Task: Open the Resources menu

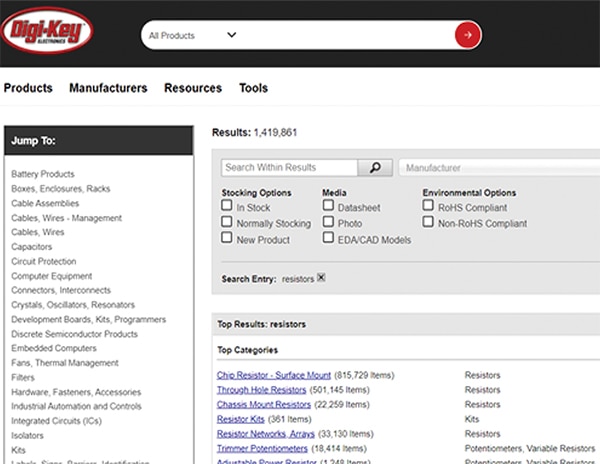Action: [193, 88]
